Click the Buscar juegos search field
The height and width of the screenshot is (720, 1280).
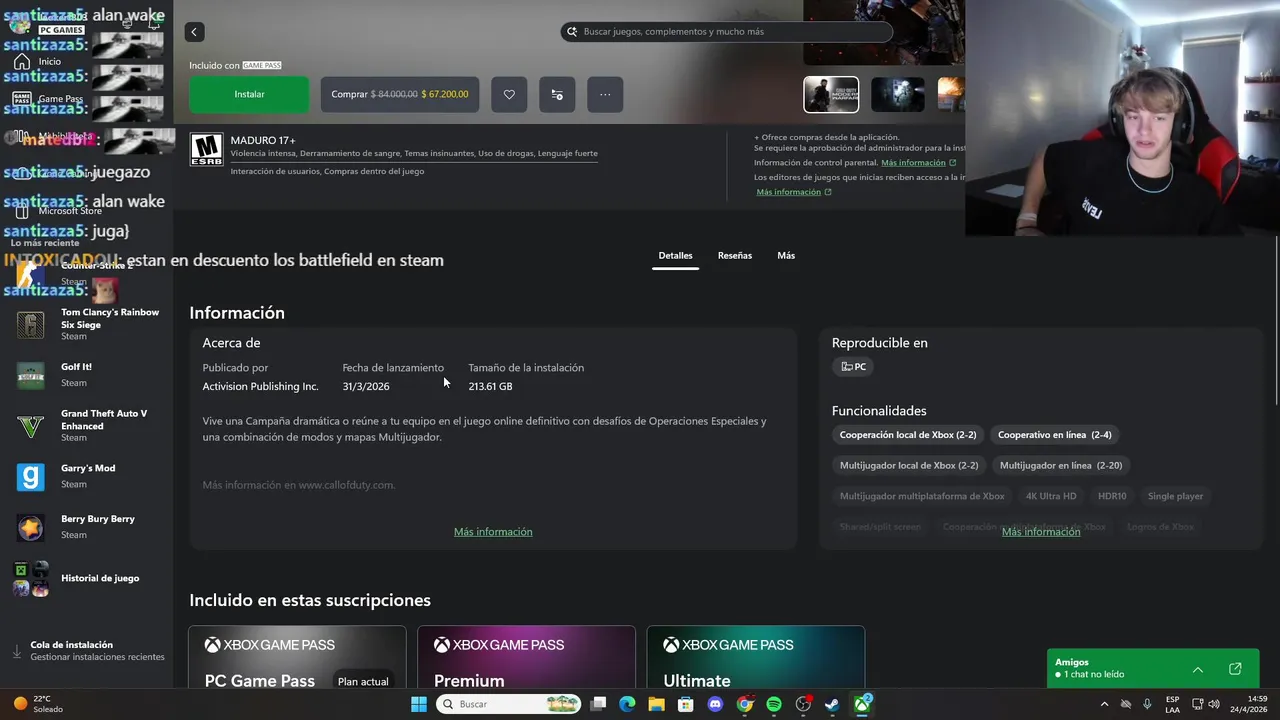[726, 32]
